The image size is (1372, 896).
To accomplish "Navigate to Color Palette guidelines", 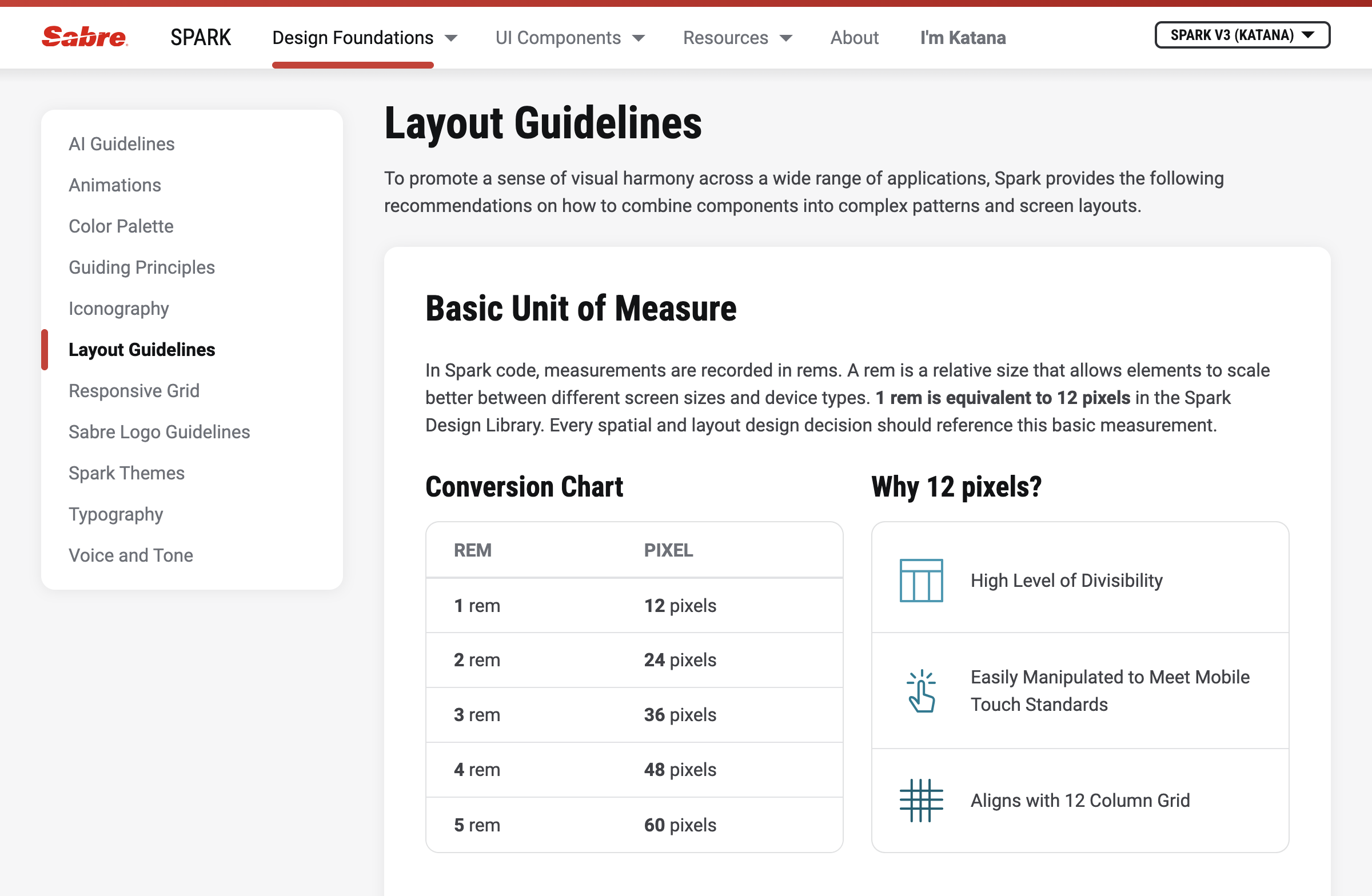I will (x=121, y=226).
